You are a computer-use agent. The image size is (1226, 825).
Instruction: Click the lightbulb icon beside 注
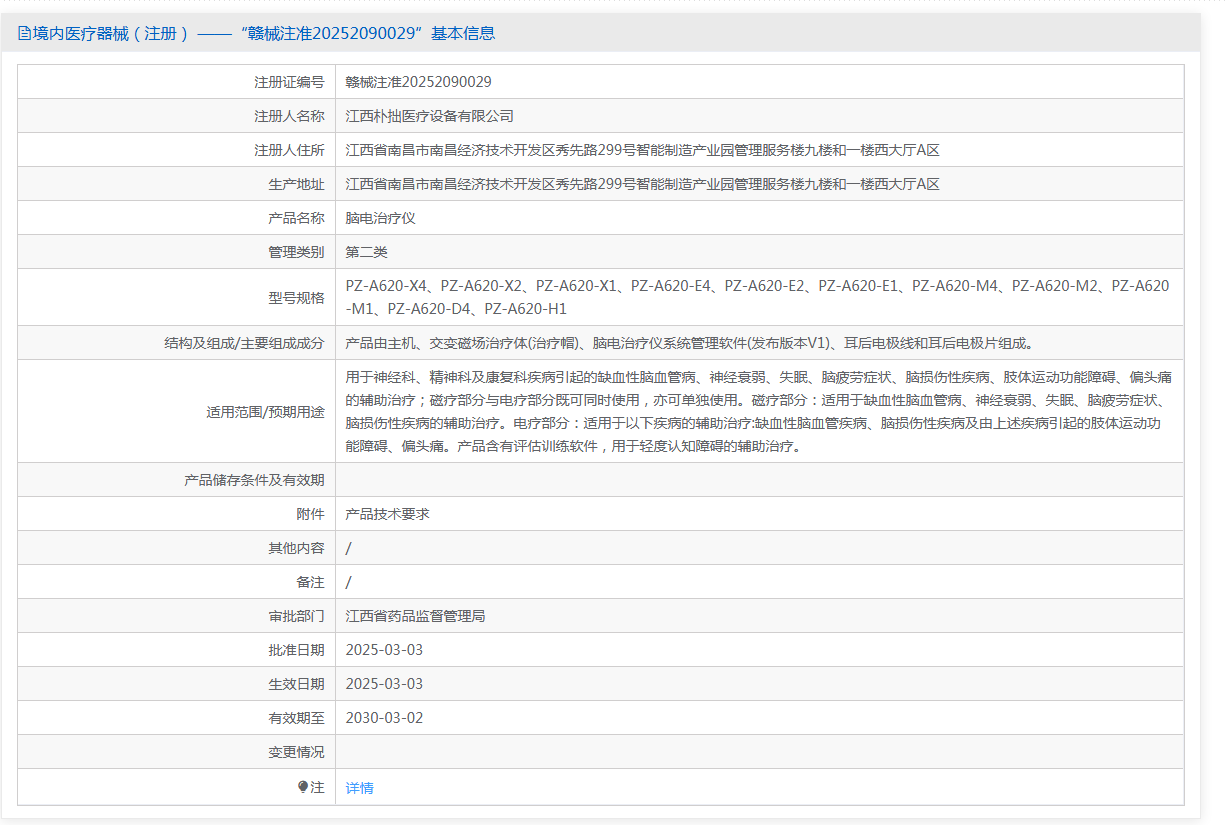[303, 787]
